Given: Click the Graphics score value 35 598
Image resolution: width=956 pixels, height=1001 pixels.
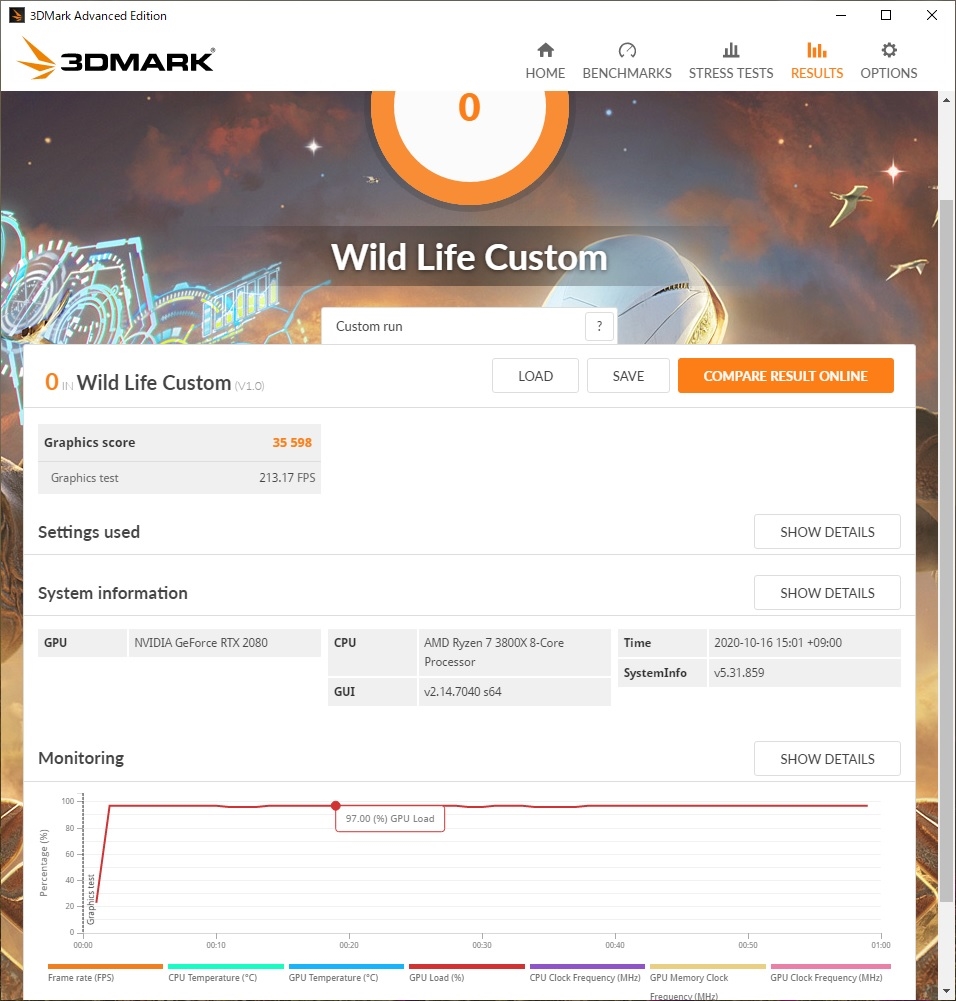Looking at the screenshot, I should (x=292, y=442).
